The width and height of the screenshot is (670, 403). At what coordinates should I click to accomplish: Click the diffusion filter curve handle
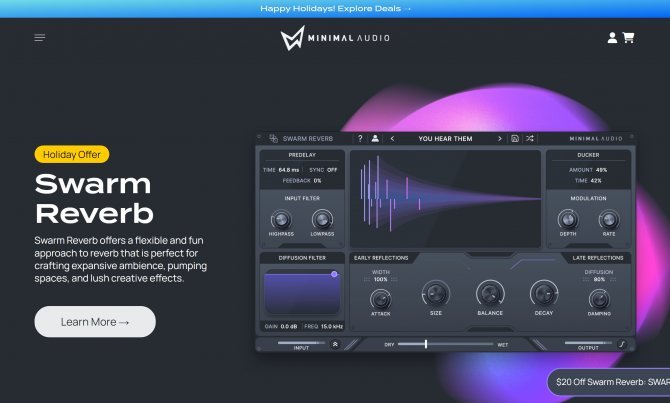point(334,274)
